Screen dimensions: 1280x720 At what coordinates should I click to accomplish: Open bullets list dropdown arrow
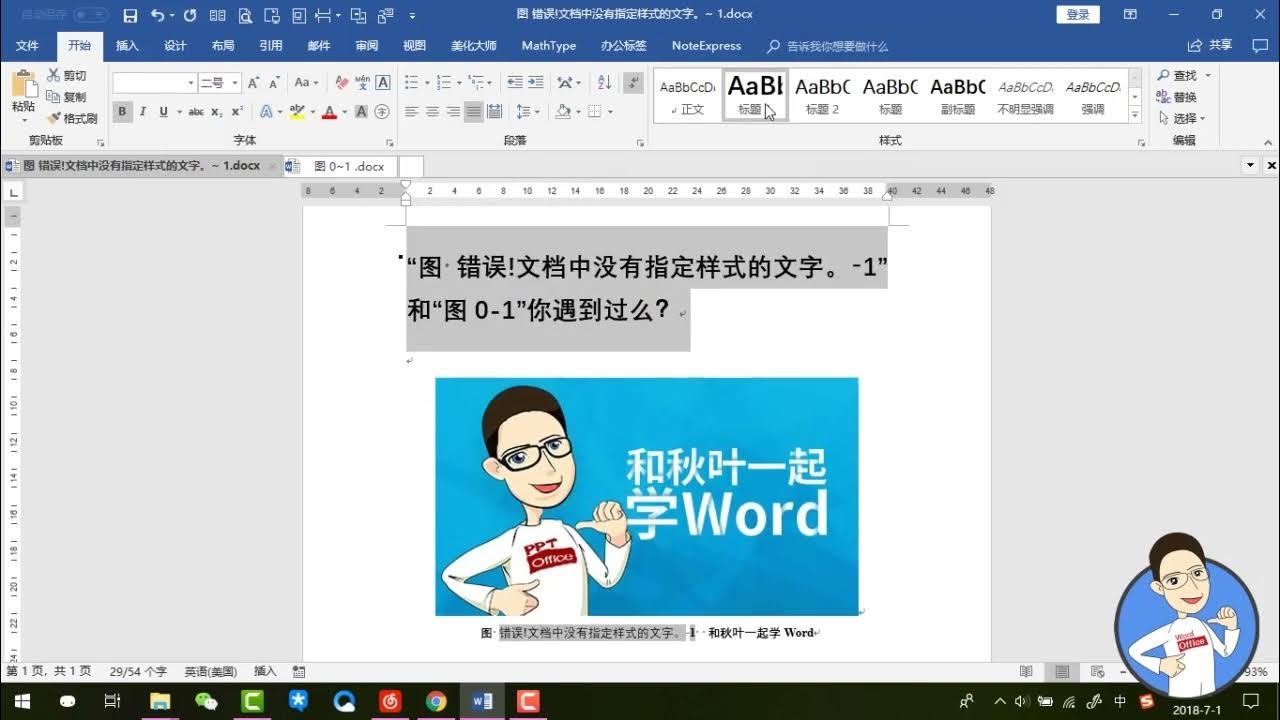pos(427,83)
